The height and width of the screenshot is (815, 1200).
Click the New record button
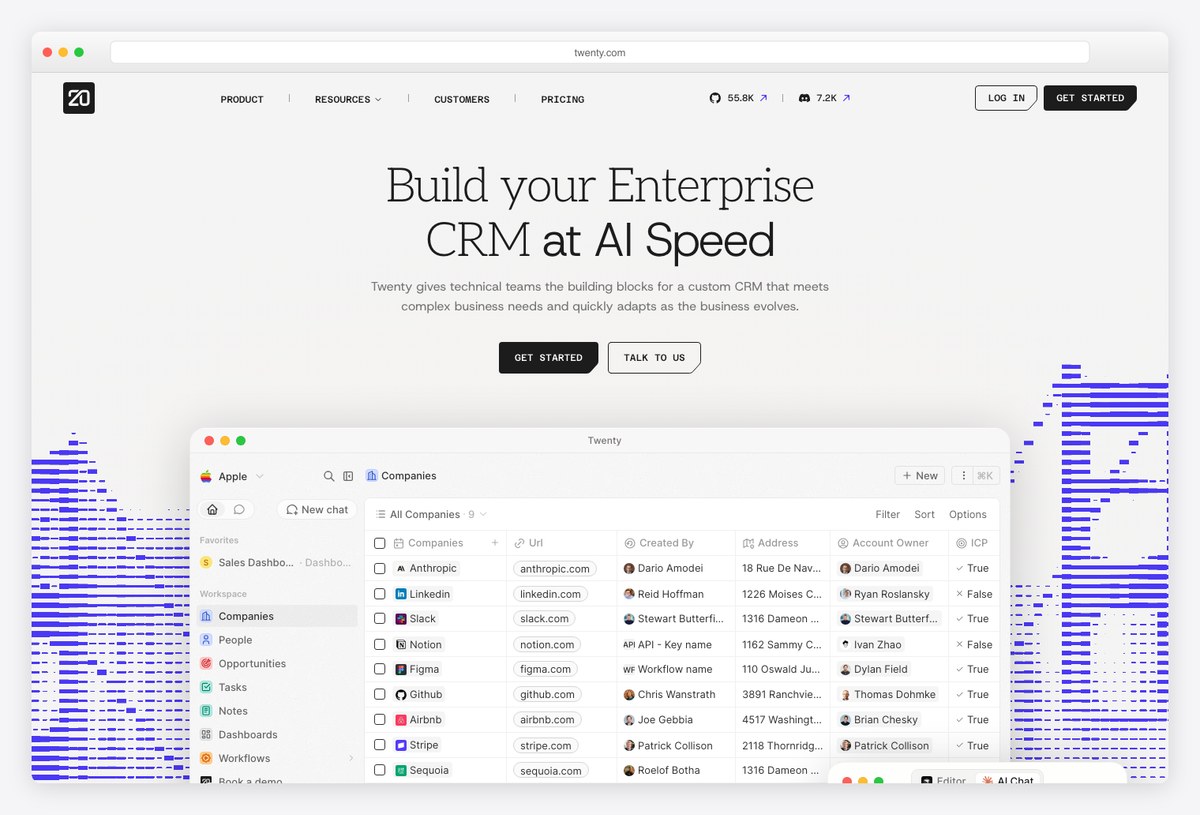coord(920,476)
